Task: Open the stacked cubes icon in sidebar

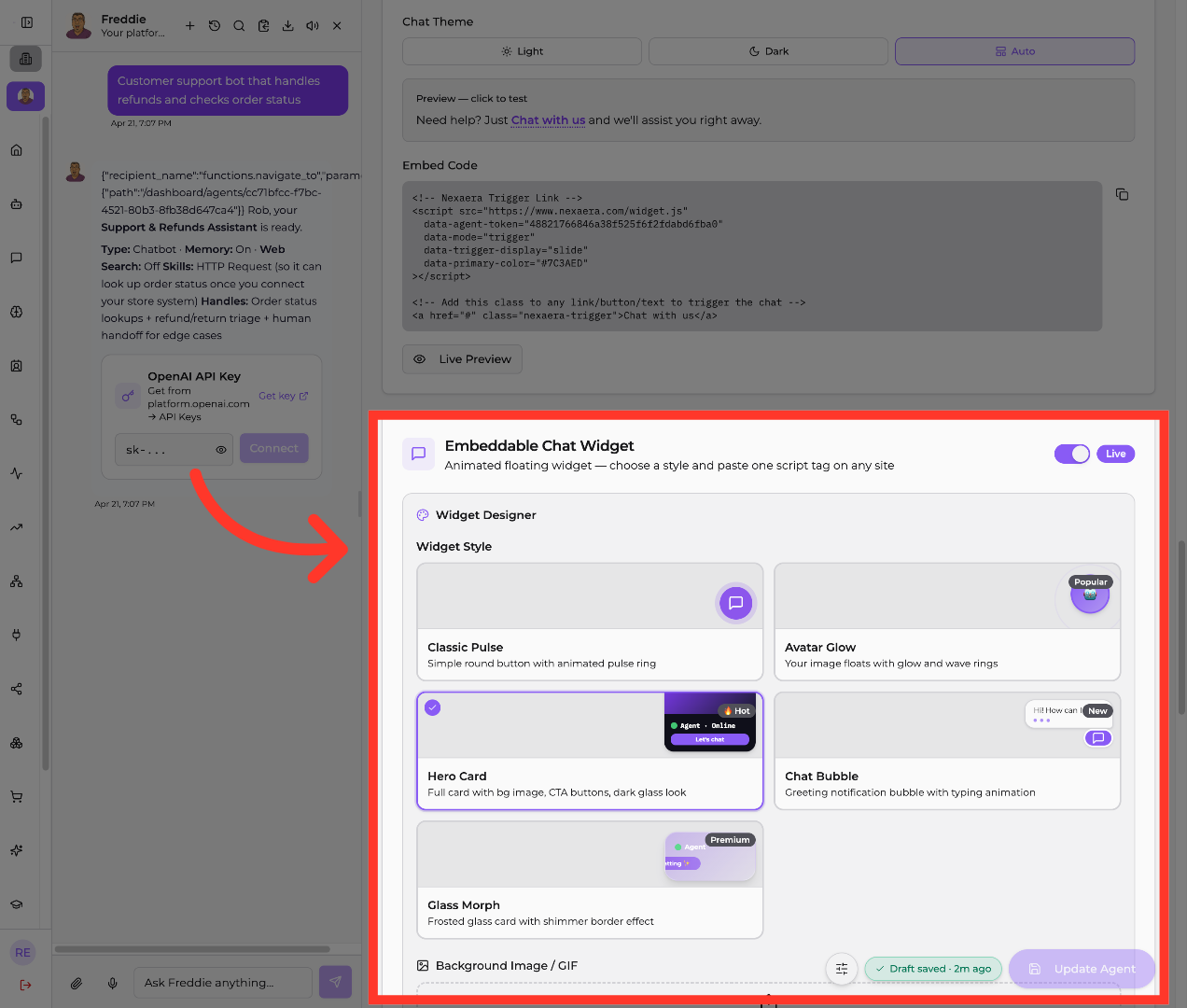Action: (17, 743)
